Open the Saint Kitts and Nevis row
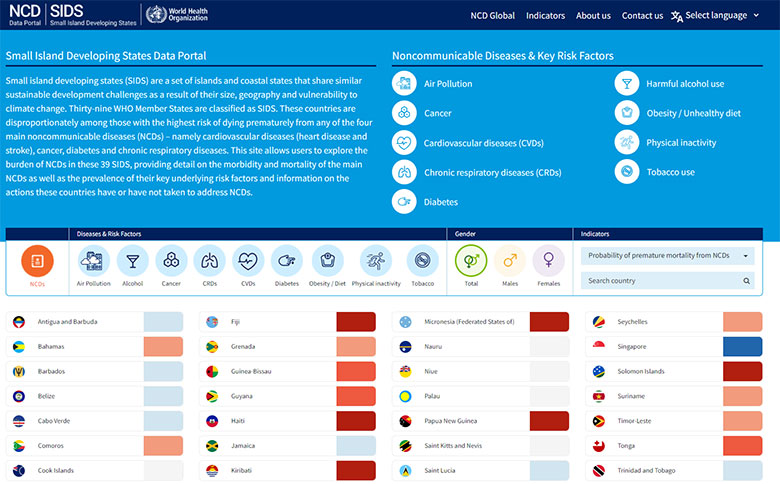The width and height of the screenshot is (780, 484). tap(481, 446)
